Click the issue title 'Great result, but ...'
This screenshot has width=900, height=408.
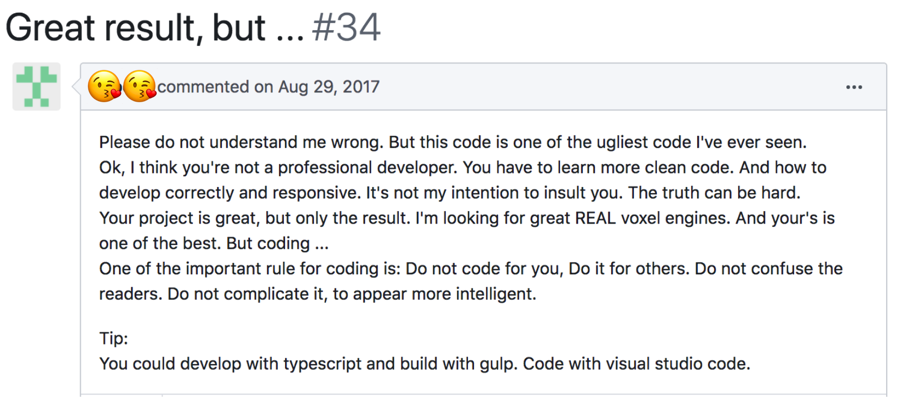click(155, 27)
